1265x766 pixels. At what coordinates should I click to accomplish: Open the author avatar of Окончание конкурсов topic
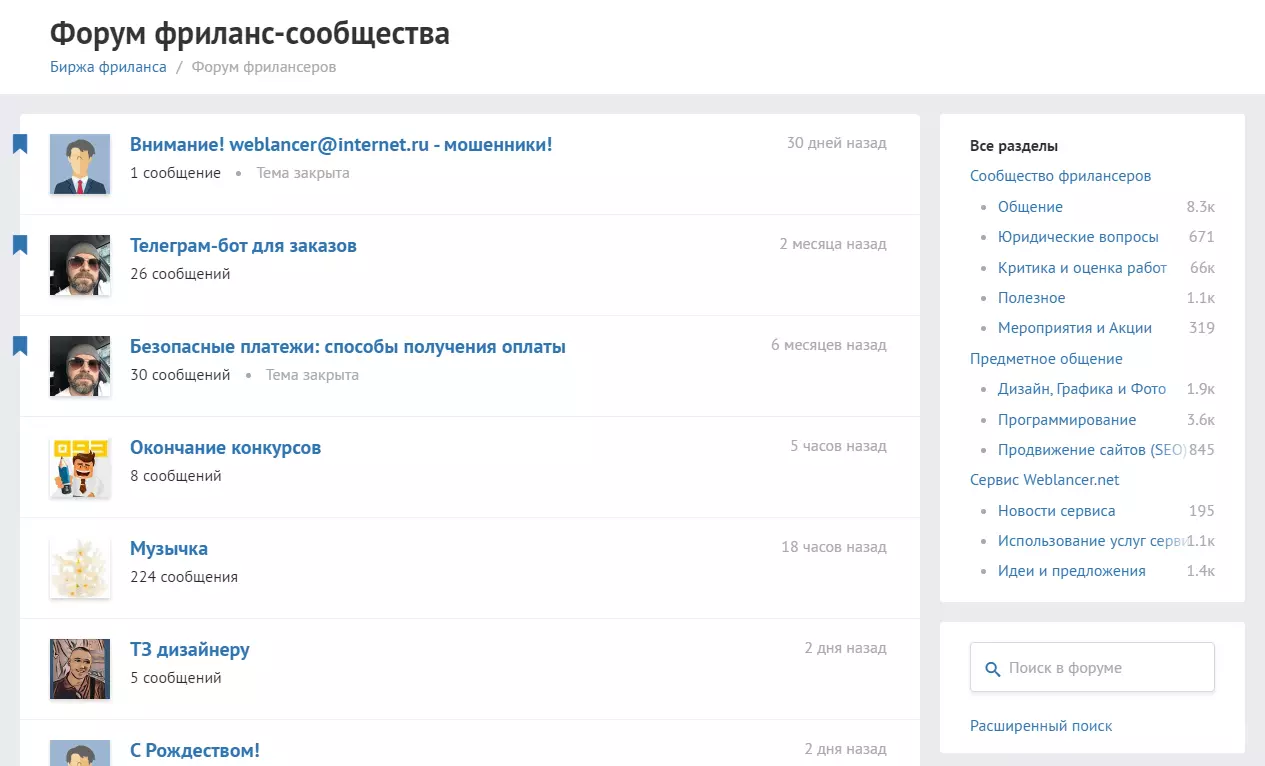click(80, 467)
